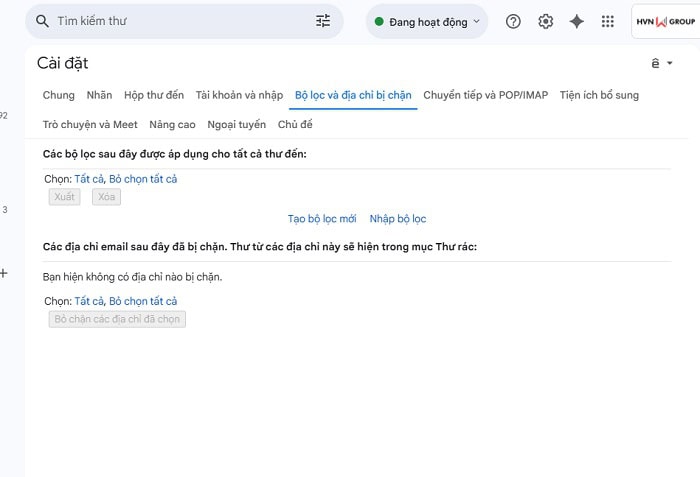Click the Nhập bộ lọc link
The height and width of the screenshot is (477, 700).
point(398,218)
